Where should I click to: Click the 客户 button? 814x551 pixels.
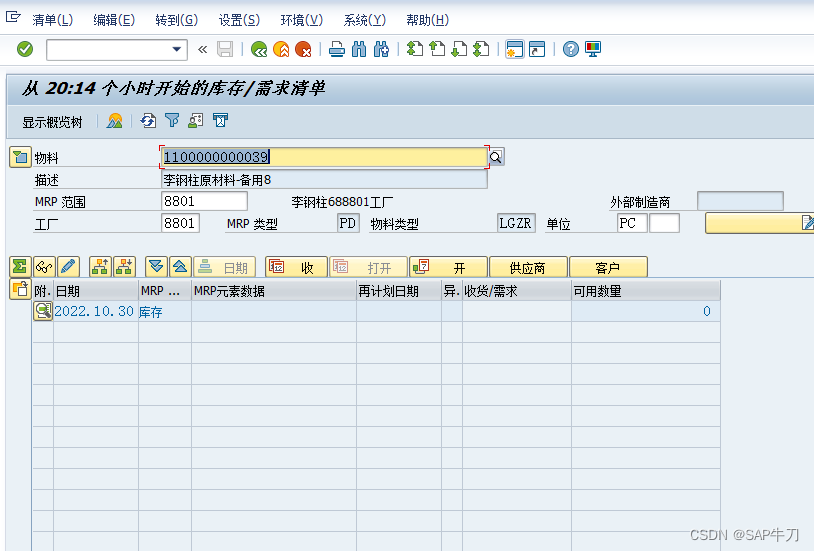tap(608, 267)
